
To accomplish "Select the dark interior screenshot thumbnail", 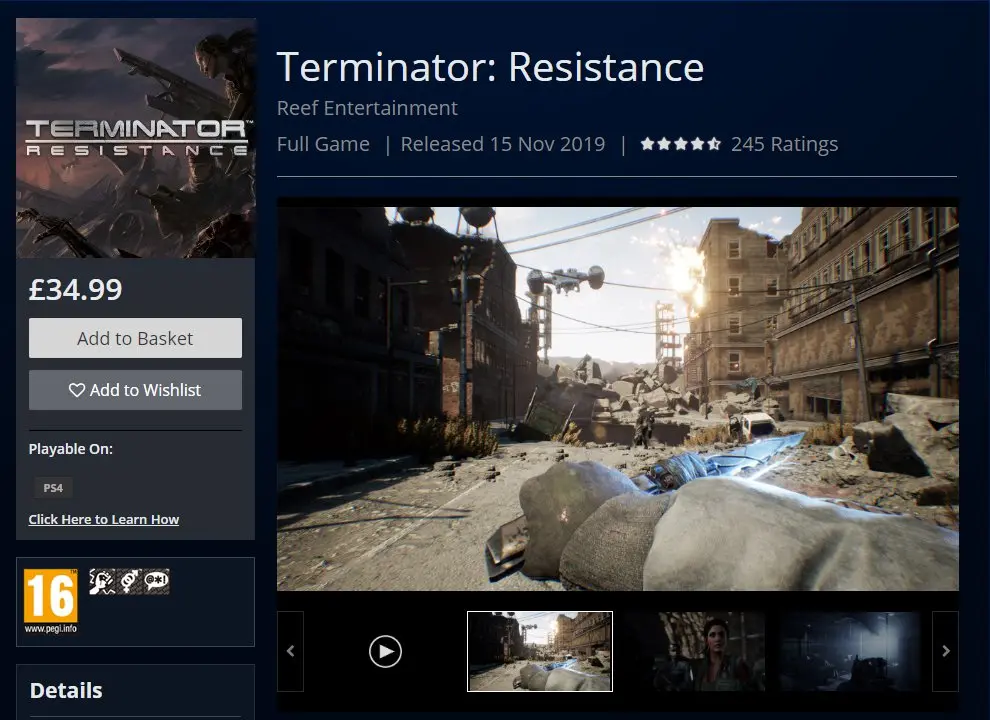I will coord(850,652).
